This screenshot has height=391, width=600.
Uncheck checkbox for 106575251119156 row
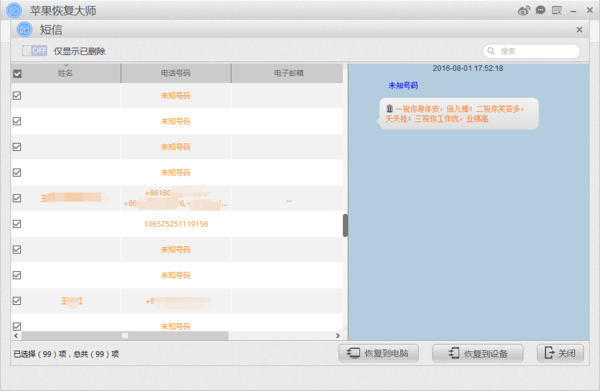click(x=17, y=224)
